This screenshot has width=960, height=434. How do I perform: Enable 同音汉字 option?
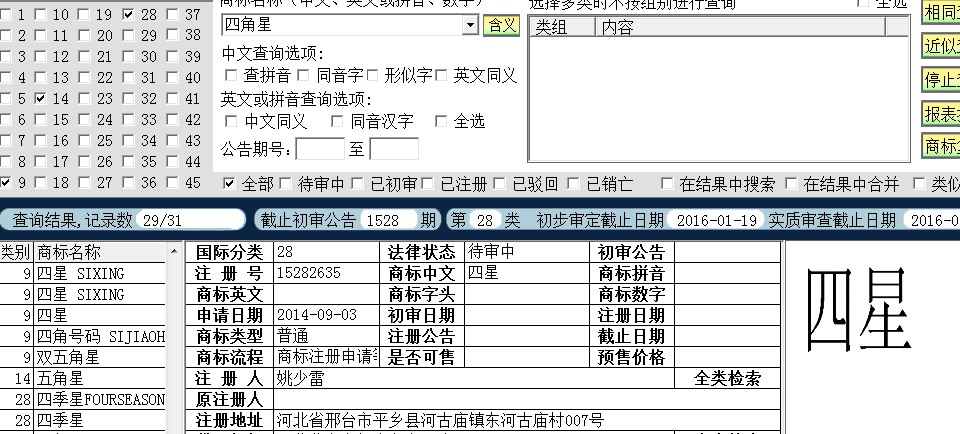click(x=337, y=121)
